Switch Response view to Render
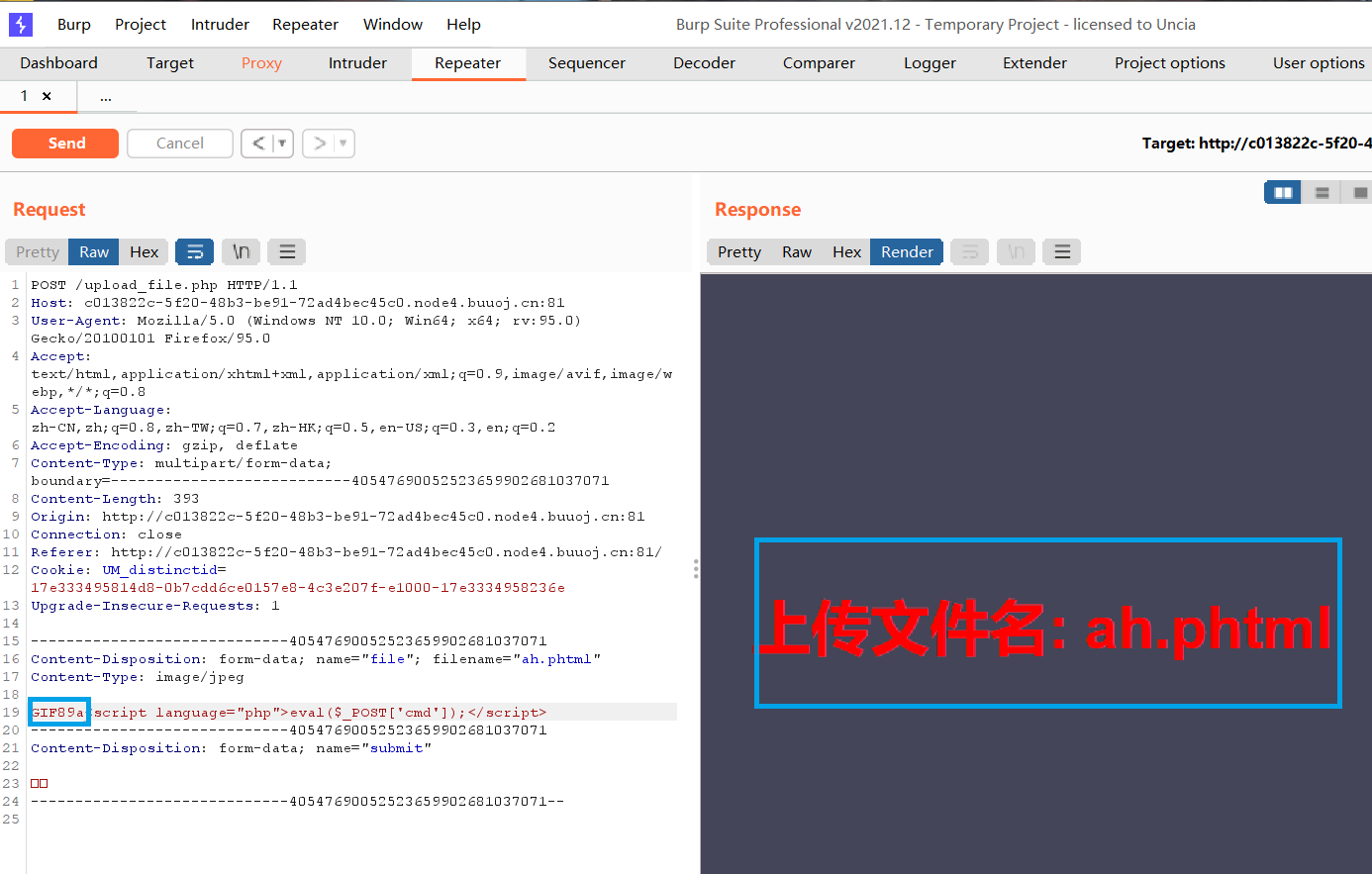The width and height of the screenshot is (1372, 874). point(907,252)
